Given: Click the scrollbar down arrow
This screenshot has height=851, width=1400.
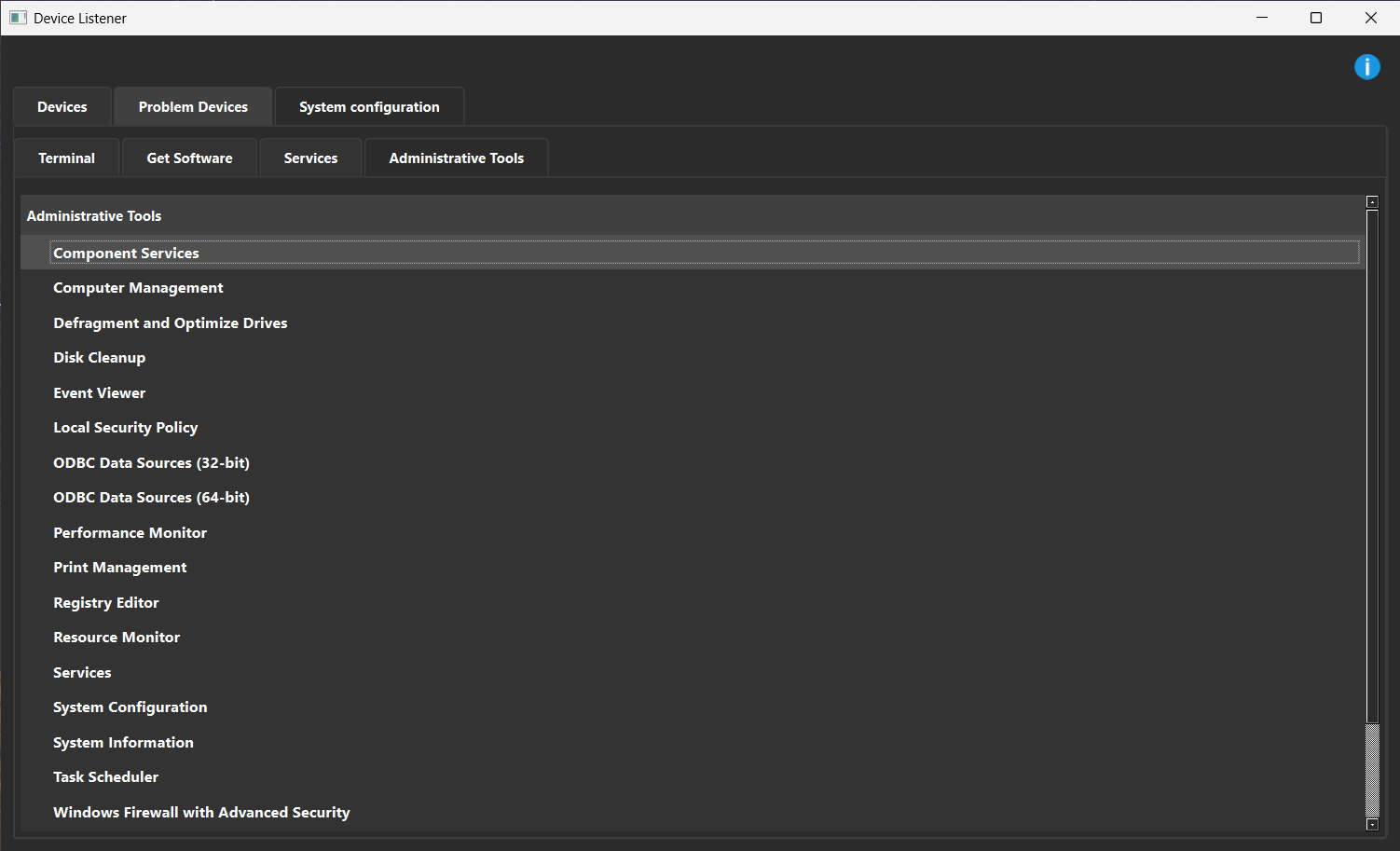Looking at the screenshot, I should point(1372,824).
